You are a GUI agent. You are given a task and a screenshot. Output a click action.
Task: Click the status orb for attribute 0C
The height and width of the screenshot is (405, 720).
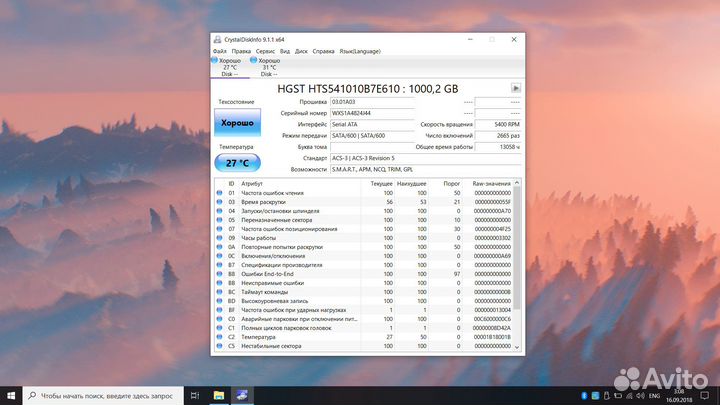pos(219,256)
